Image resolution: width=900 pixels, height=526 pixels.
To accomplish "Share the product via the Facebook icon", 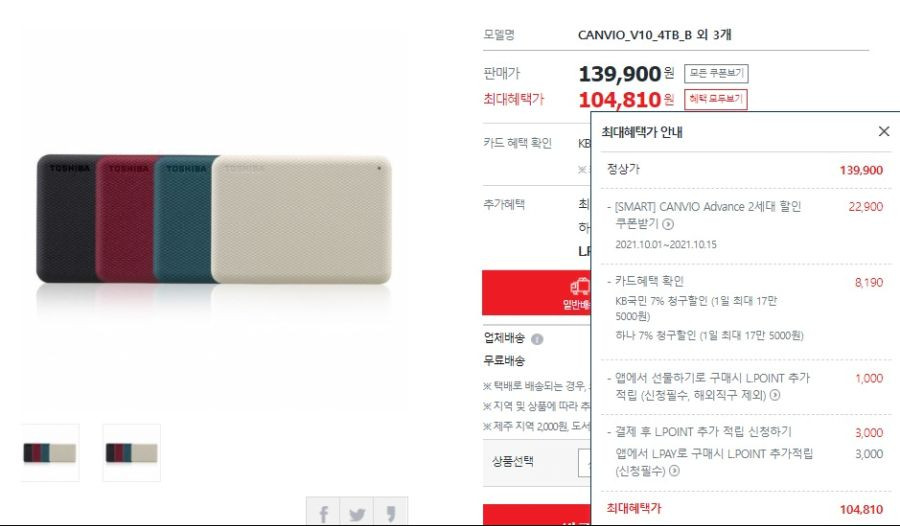I will [x=323, y=512].
